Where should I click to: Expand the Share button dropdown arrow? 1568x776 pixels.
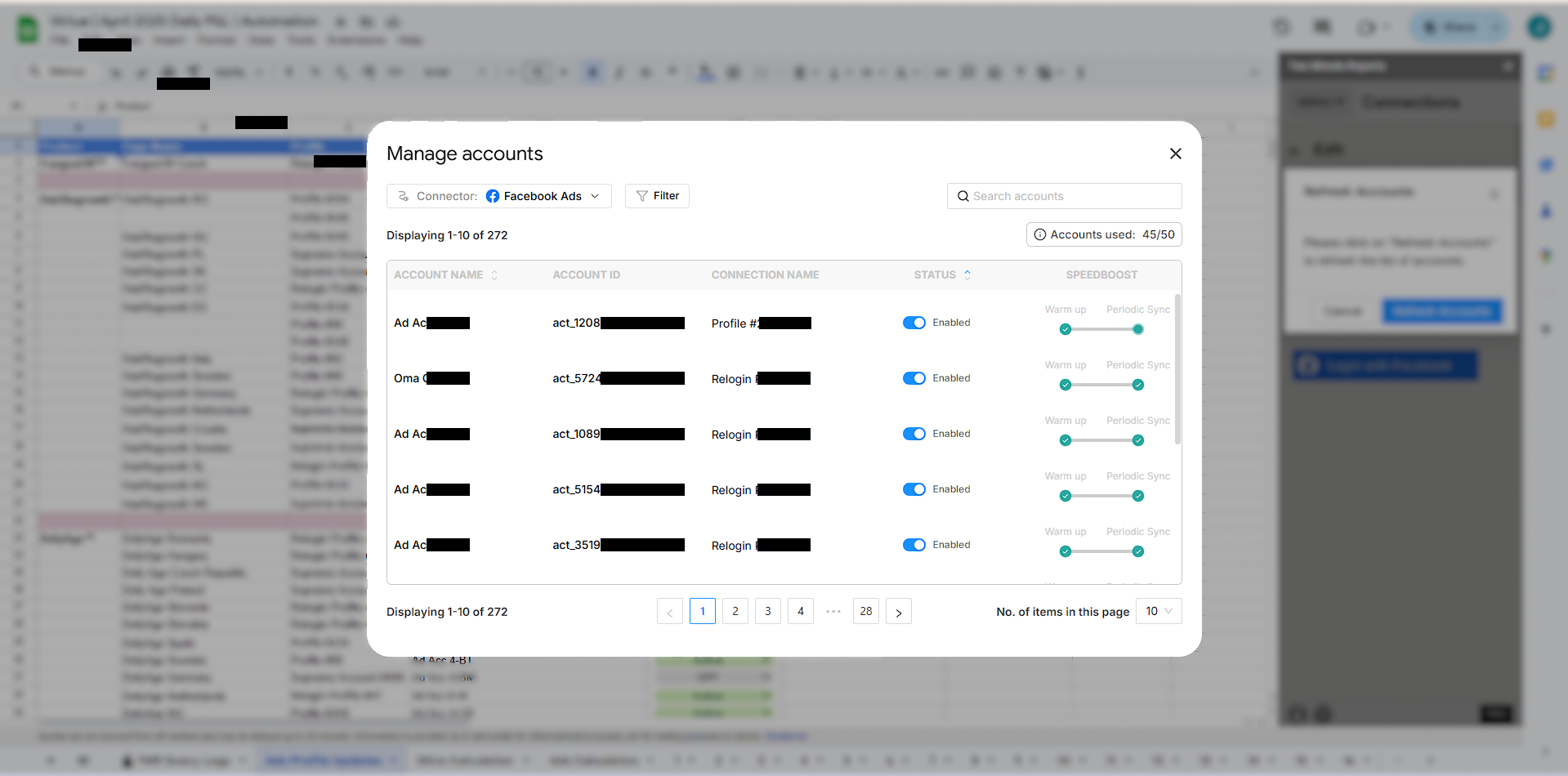pos(1494,26)
